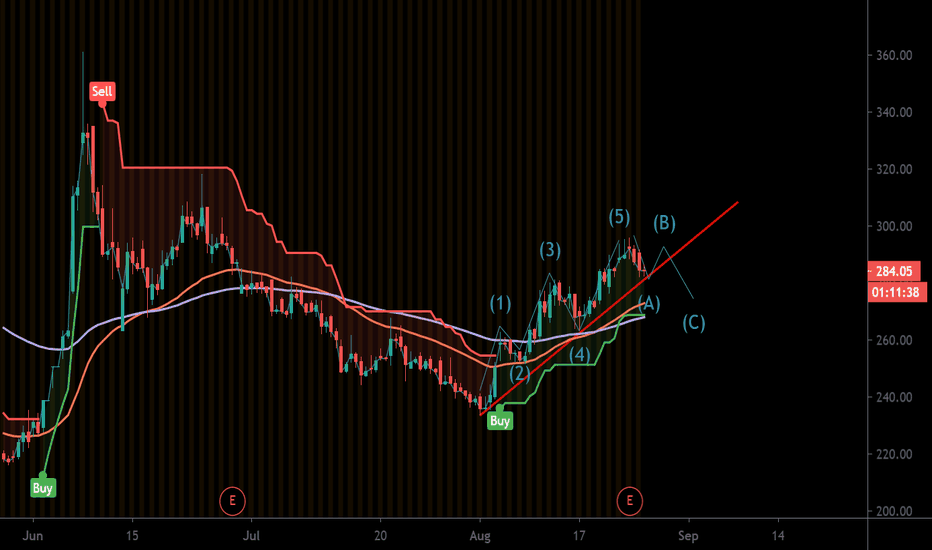Screen dimensions: 932x550
Task: Click the 220.00 price axis label
Action: pos(894,454)
